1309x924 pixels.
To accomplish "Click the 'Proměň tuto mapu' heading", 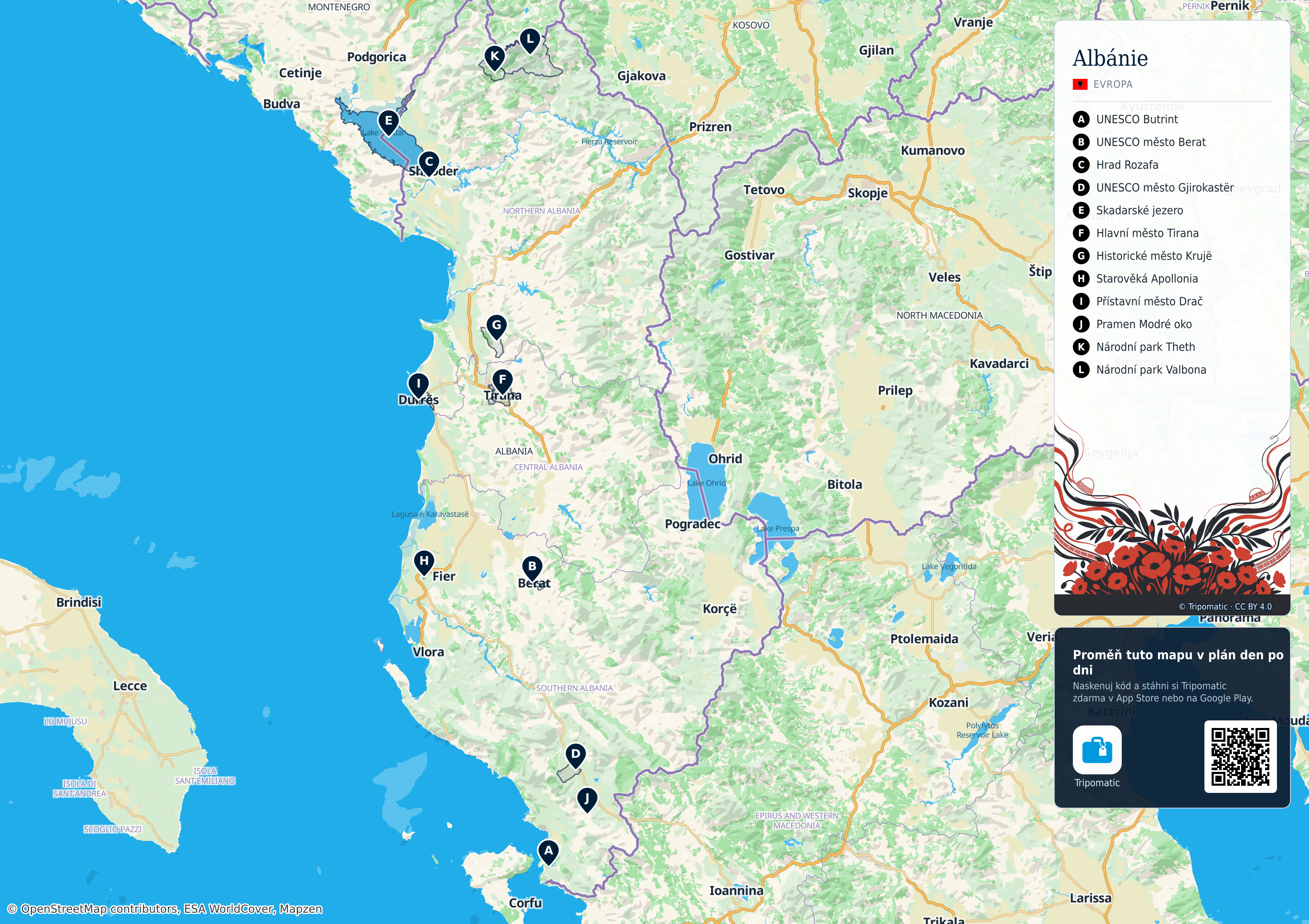I will pyautogui.click(x=1178, y=662).
